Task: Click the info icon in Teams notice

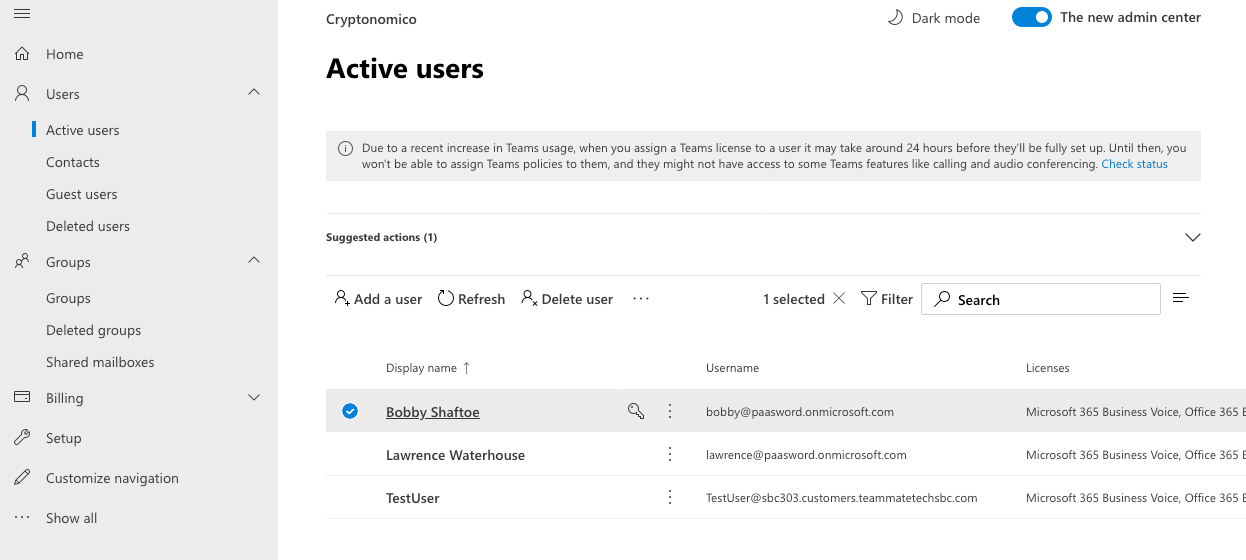Action: [x=345, y=148]
